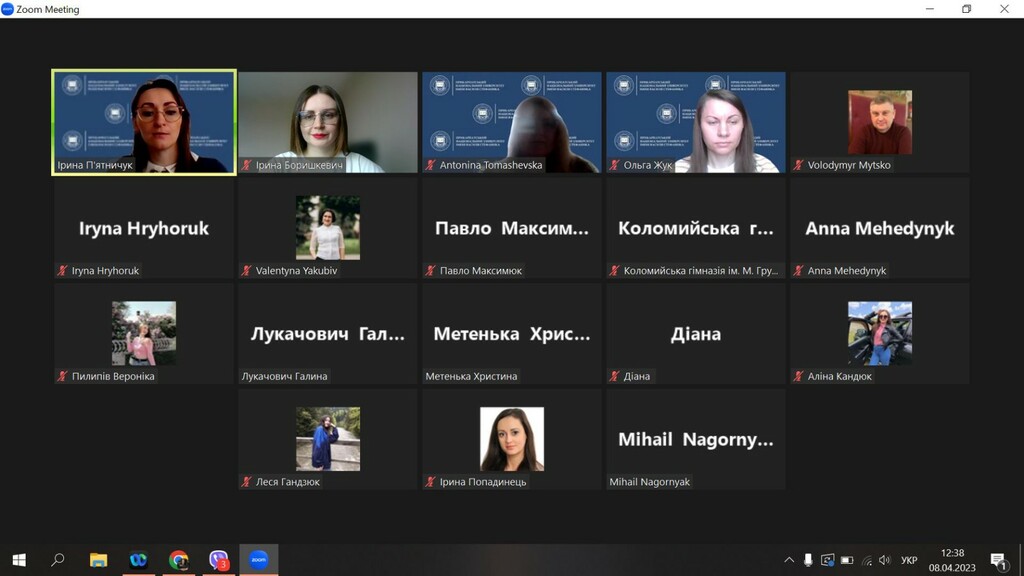Open the Windows Start menu
Screen dimensions: 1024x576
coord(19,560)
